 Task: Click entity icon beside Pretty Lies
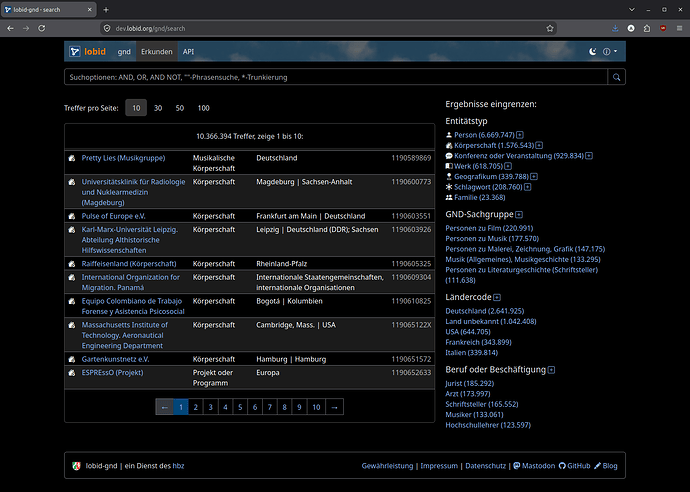(x=72, y=158)
